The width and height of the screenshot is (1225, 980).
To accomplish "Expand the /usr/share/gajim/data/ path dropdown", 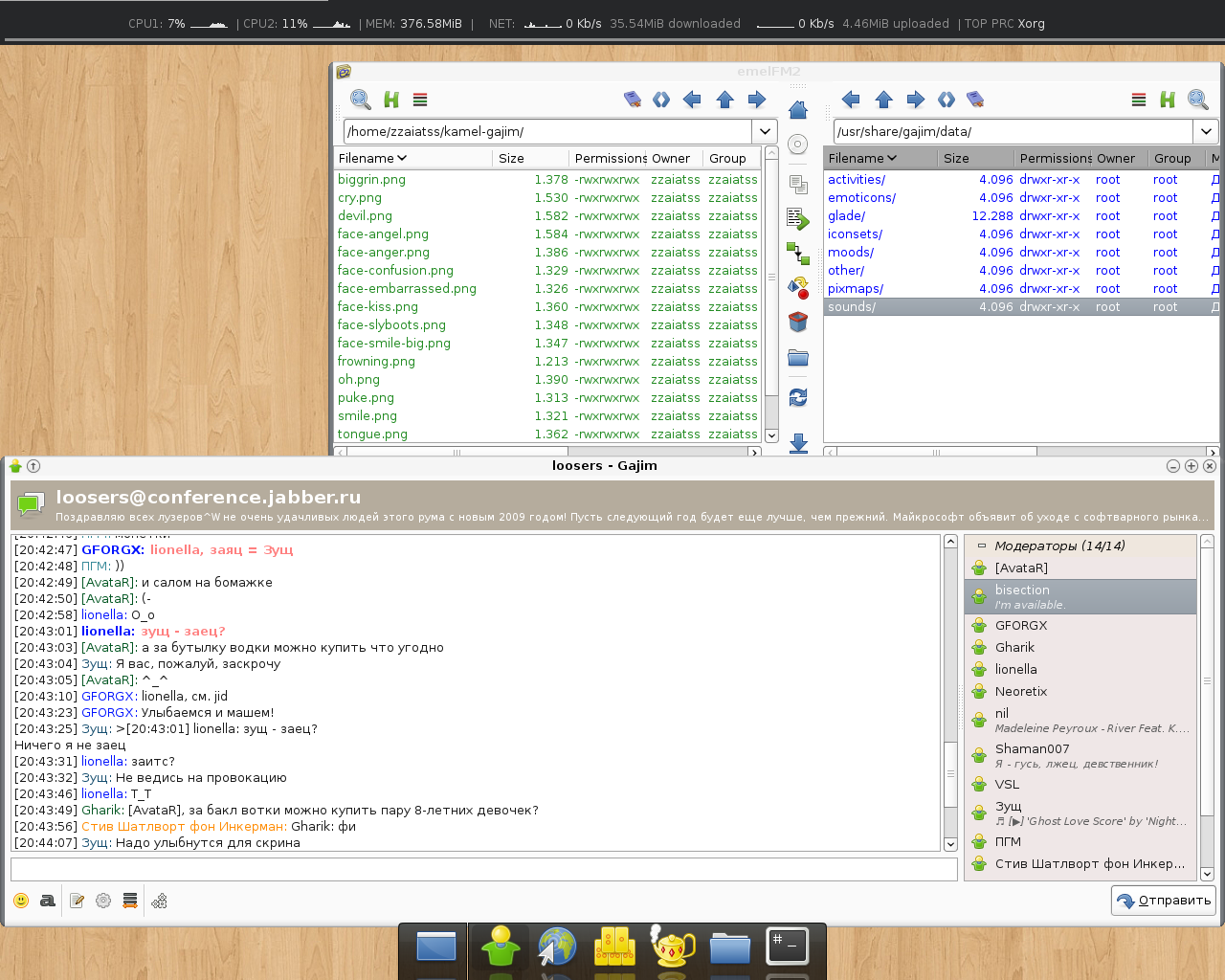I will pyautogui.click(x=1206, y=132).
